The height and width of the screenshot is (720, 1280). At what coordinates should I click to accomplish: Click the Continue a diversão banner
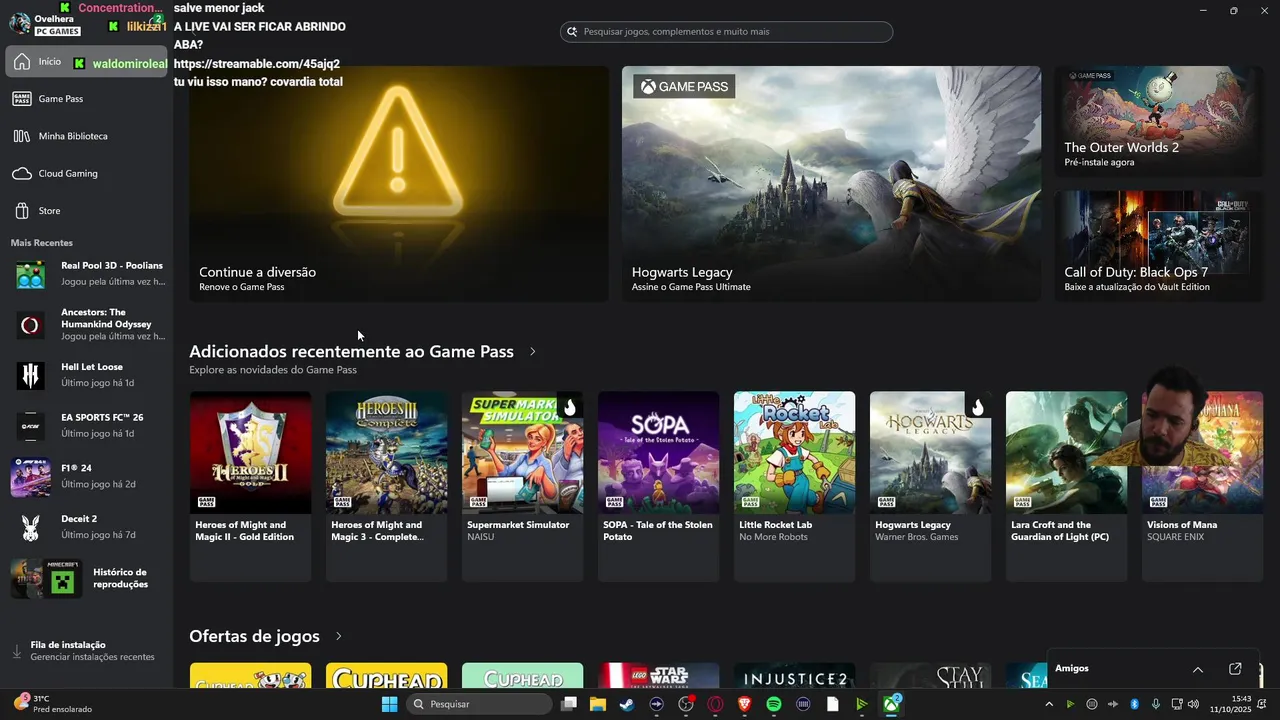[398, 184]
